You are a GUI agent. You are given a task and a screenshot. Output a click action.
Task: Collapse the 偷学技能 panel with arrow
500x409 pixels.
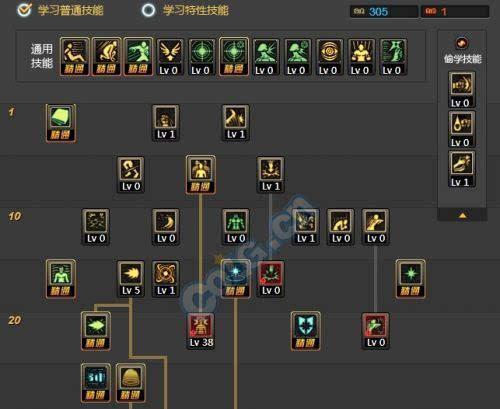pyautogui.click(x=462, y=215)
